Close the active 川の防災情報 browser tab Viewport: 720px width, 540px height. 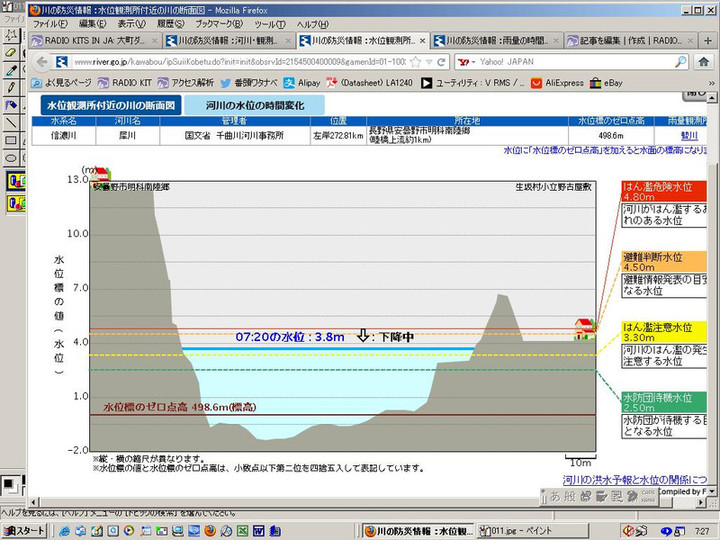pyautogui.click(x=422, y=41)
